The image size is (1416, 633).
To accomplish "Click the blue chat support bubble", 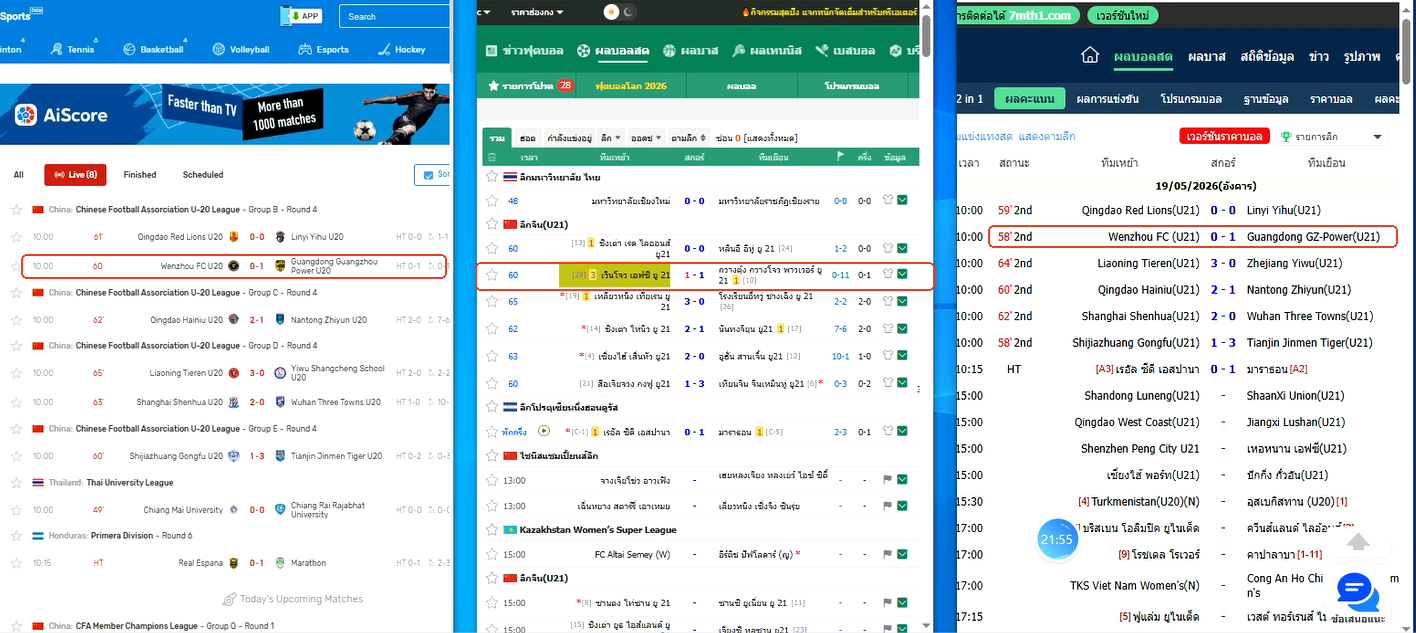I will (1357, 592).
